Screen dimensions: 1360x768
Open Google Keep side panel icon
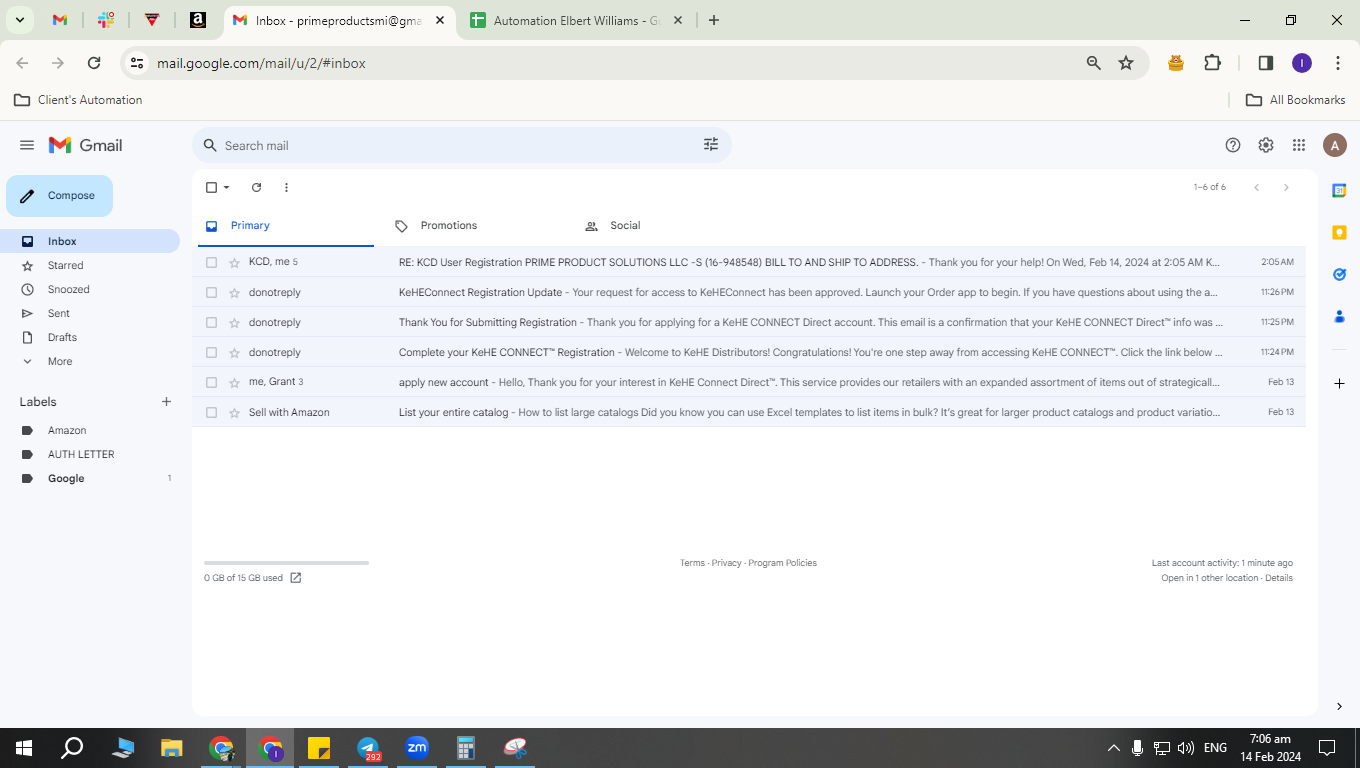pyautogui.click(x=1339, y=232)
